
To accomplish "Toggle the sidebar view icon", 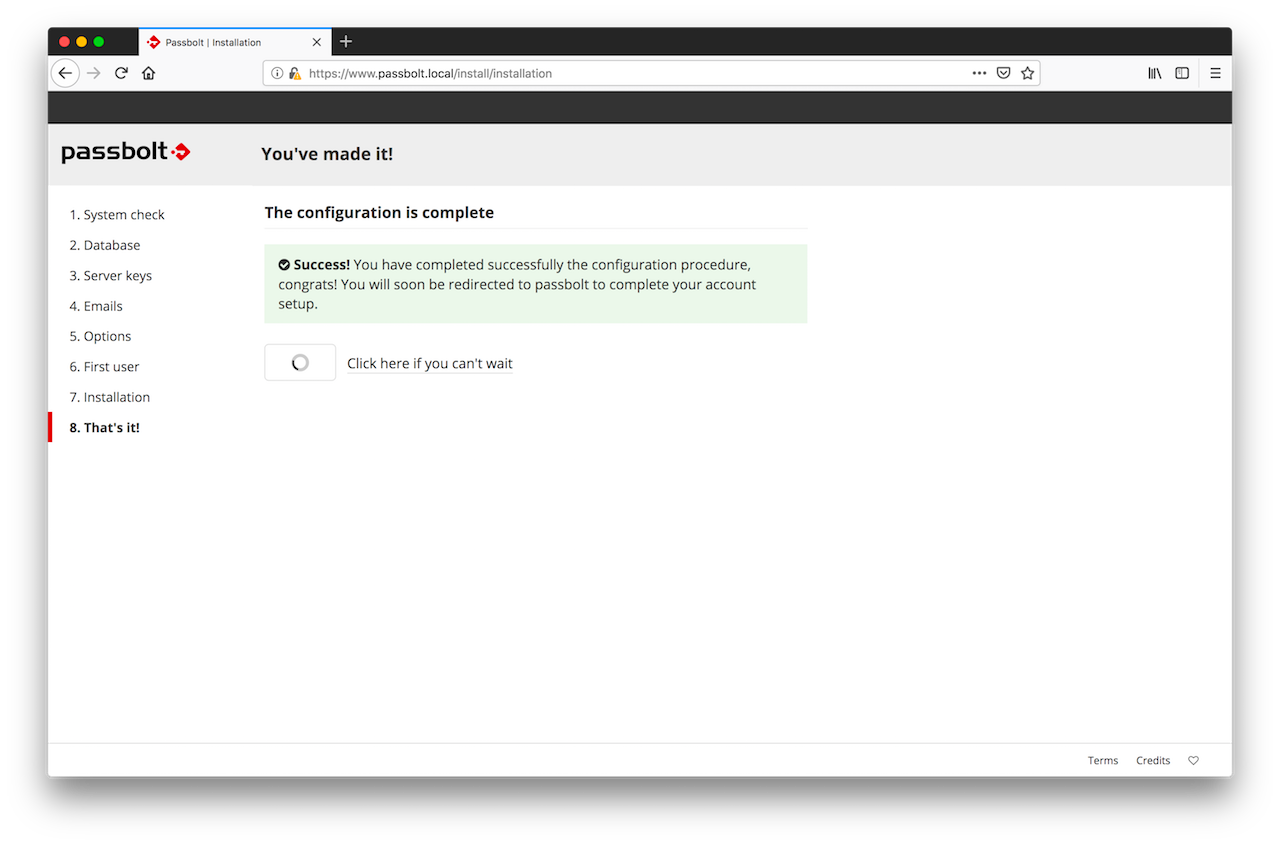I will coord(1182,73).
